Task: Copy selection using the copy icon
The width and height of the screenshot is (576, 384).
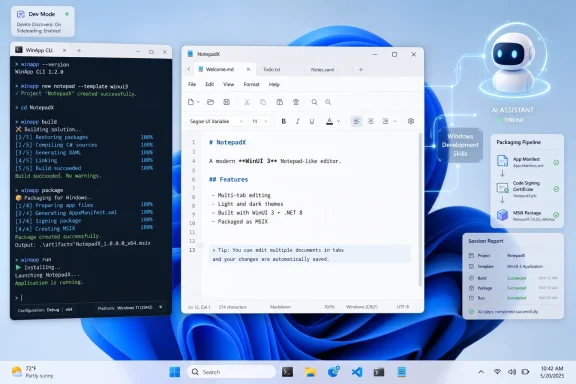Action: click(x=263, y=102)
